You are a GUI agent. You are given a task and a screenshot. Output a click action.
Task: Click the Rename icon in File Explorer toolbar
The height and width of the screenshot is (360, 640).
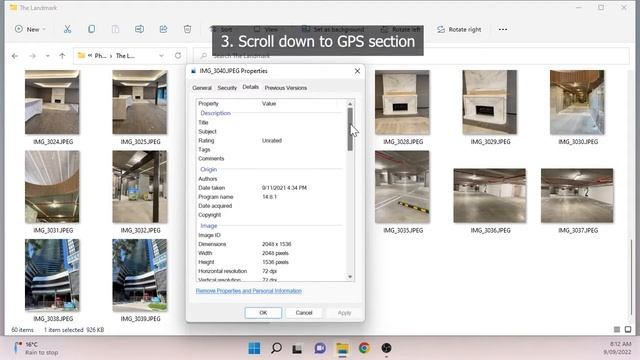(139, 29)
